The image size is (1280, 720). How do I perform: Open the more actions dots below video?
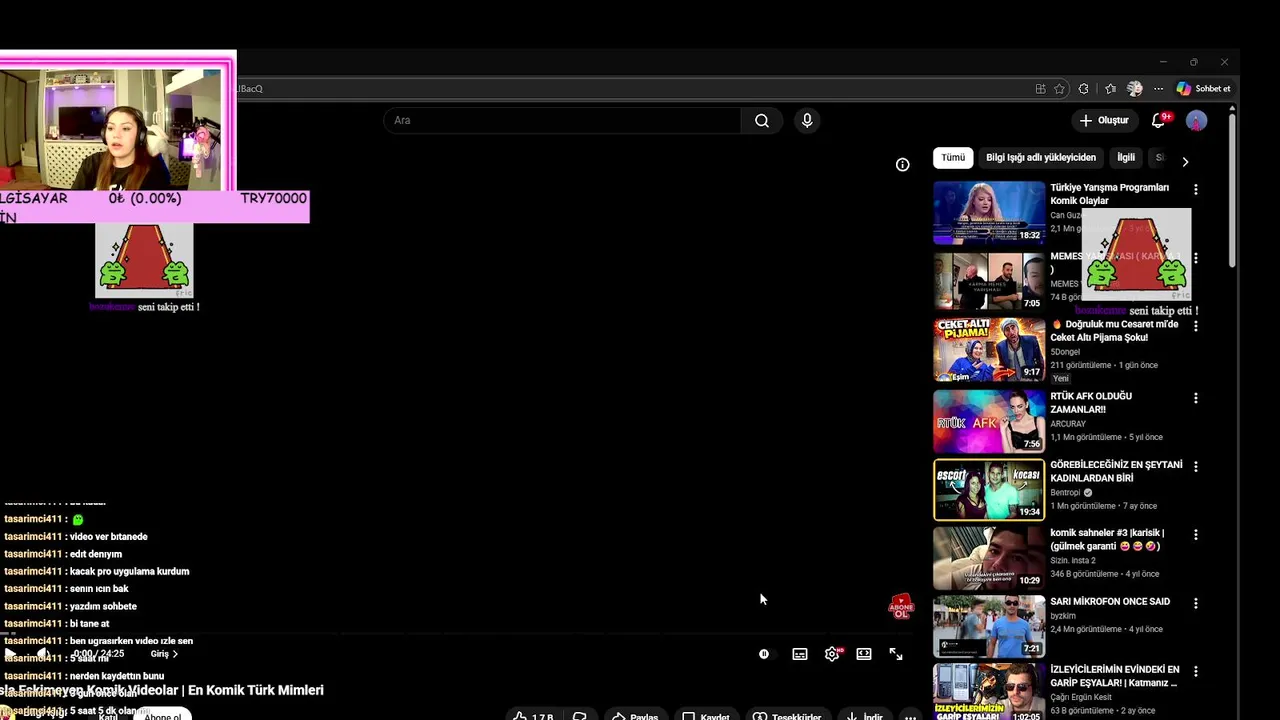(909, 716)
